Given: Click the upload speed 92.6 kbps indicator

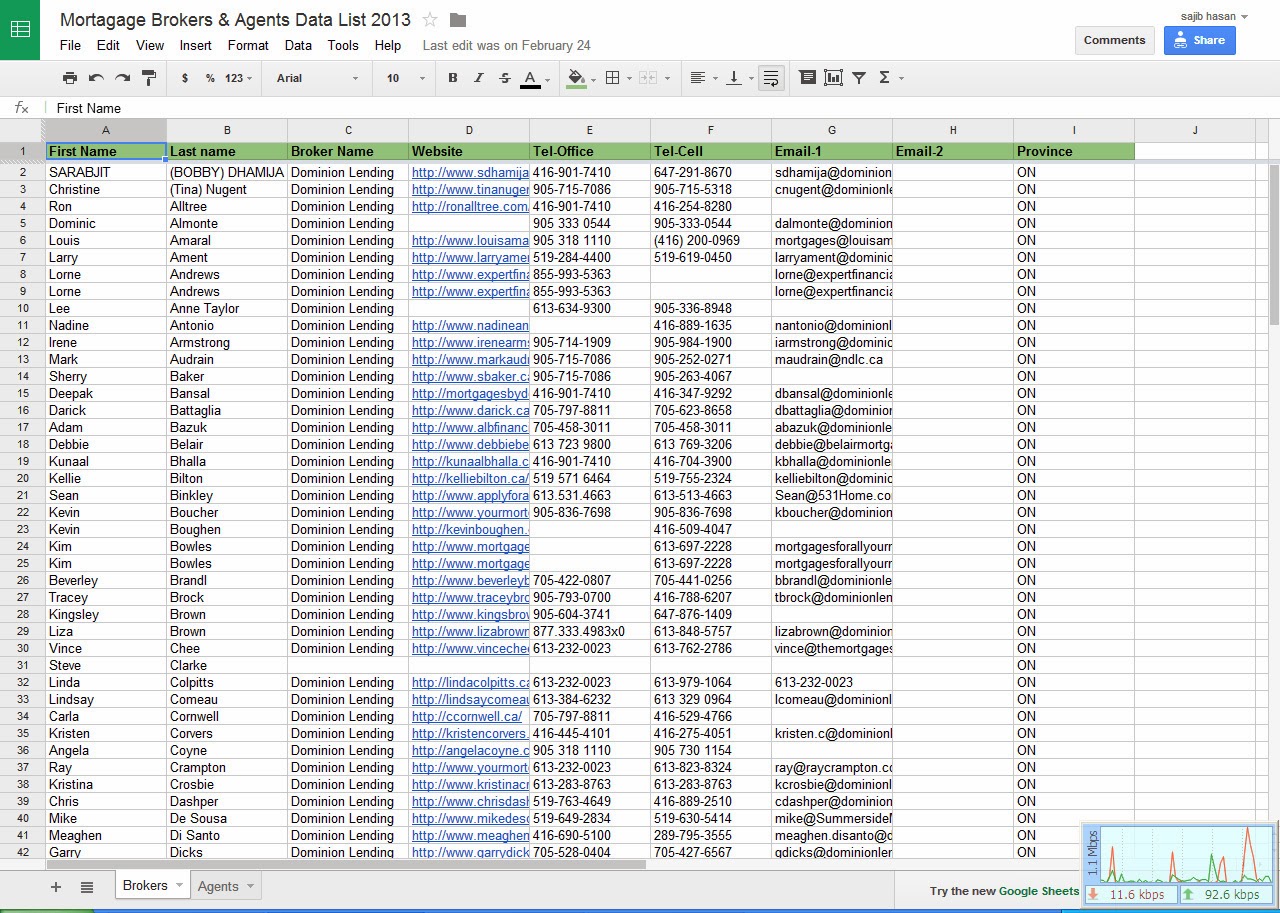Looking at the screenshot, I should (1224, 894).
